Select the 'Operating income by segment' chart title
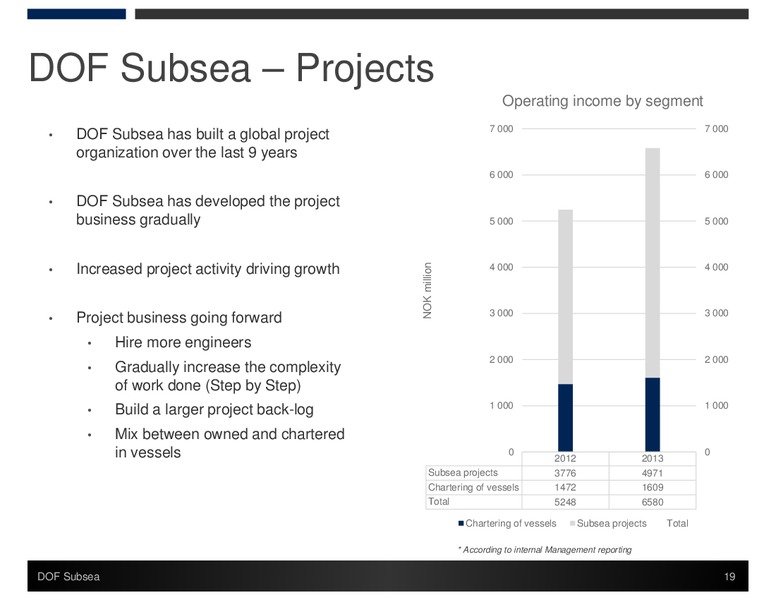Screen dimensions: 776x600 pyautogui.click(x=602, y=101)
